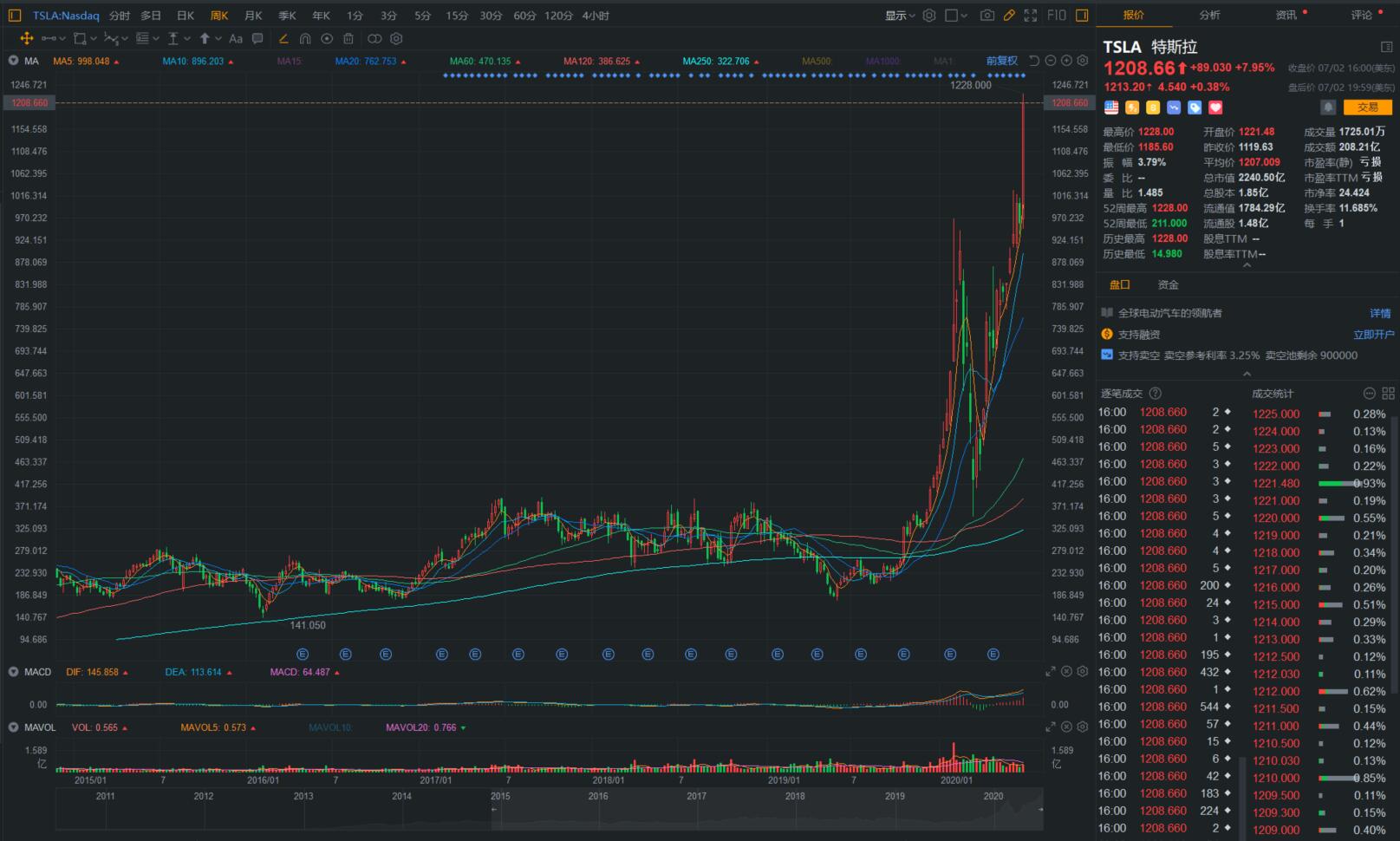
Task: Open chart settings gear near 显示
Action: tap(929, 16)
